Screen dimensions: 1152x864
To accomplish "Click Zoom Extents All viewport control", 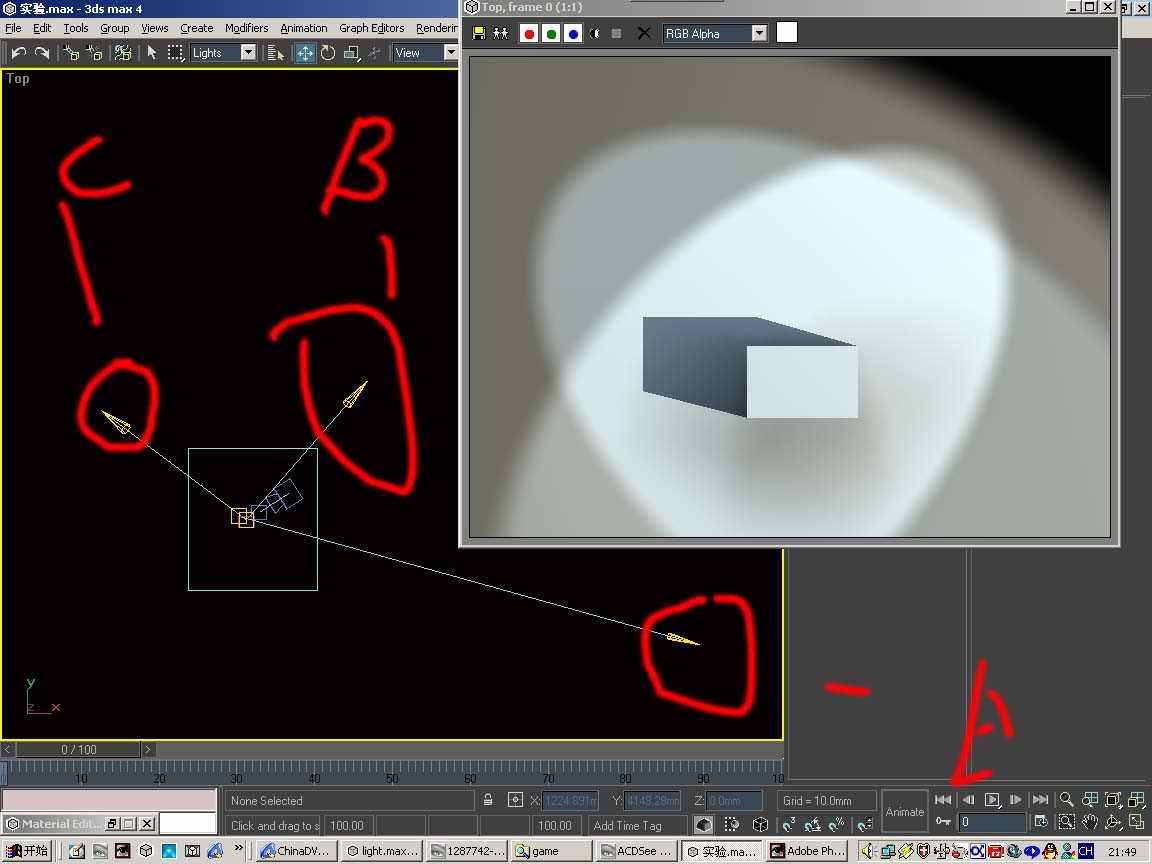I will point(1137,799).
